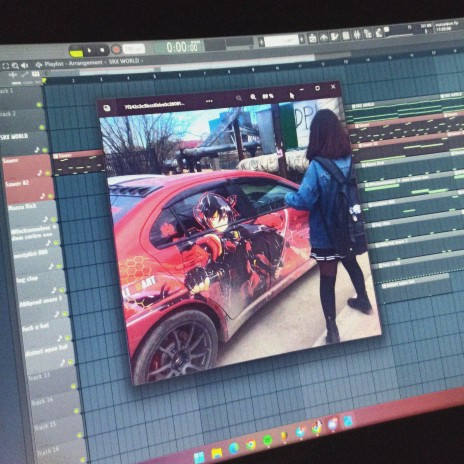Mute the Sawer 02 track

point(50,196)
